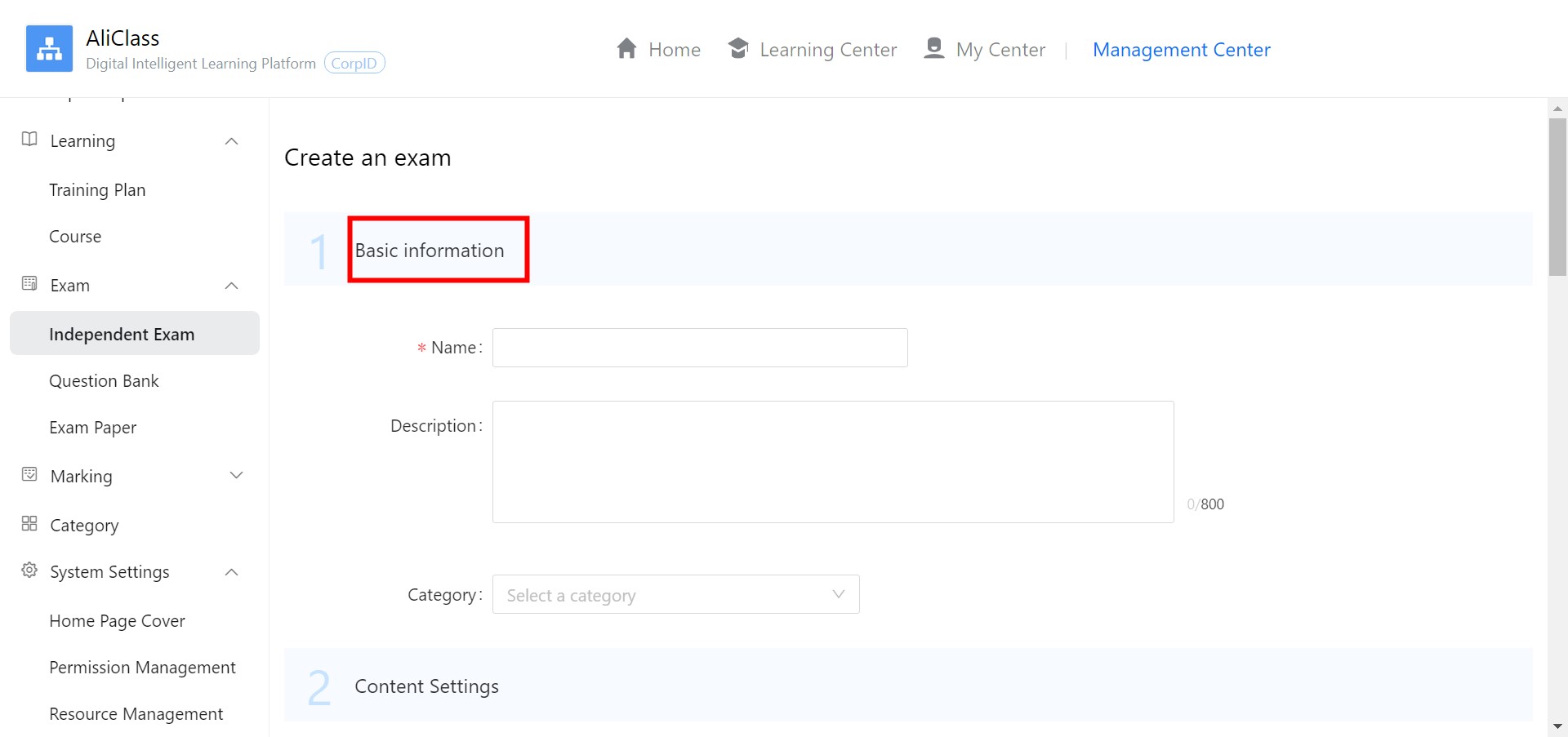
Task: Collapse the System Settings section chevron
Action: point(232,572)
